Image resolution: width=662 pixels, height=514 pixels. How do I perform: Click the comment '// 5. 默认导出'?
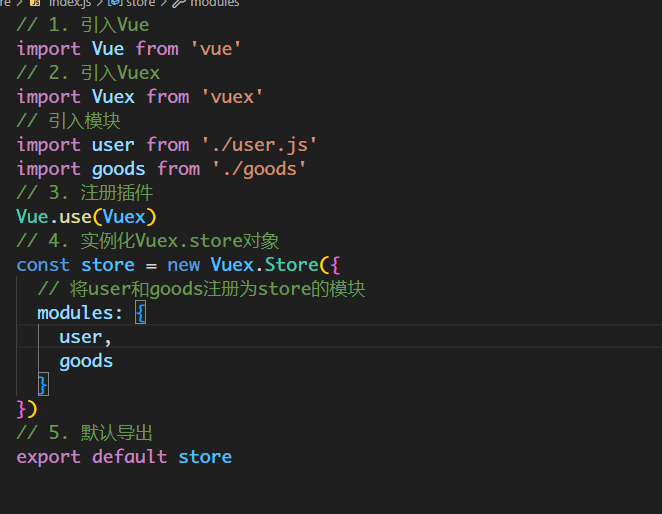click(85, 432)
